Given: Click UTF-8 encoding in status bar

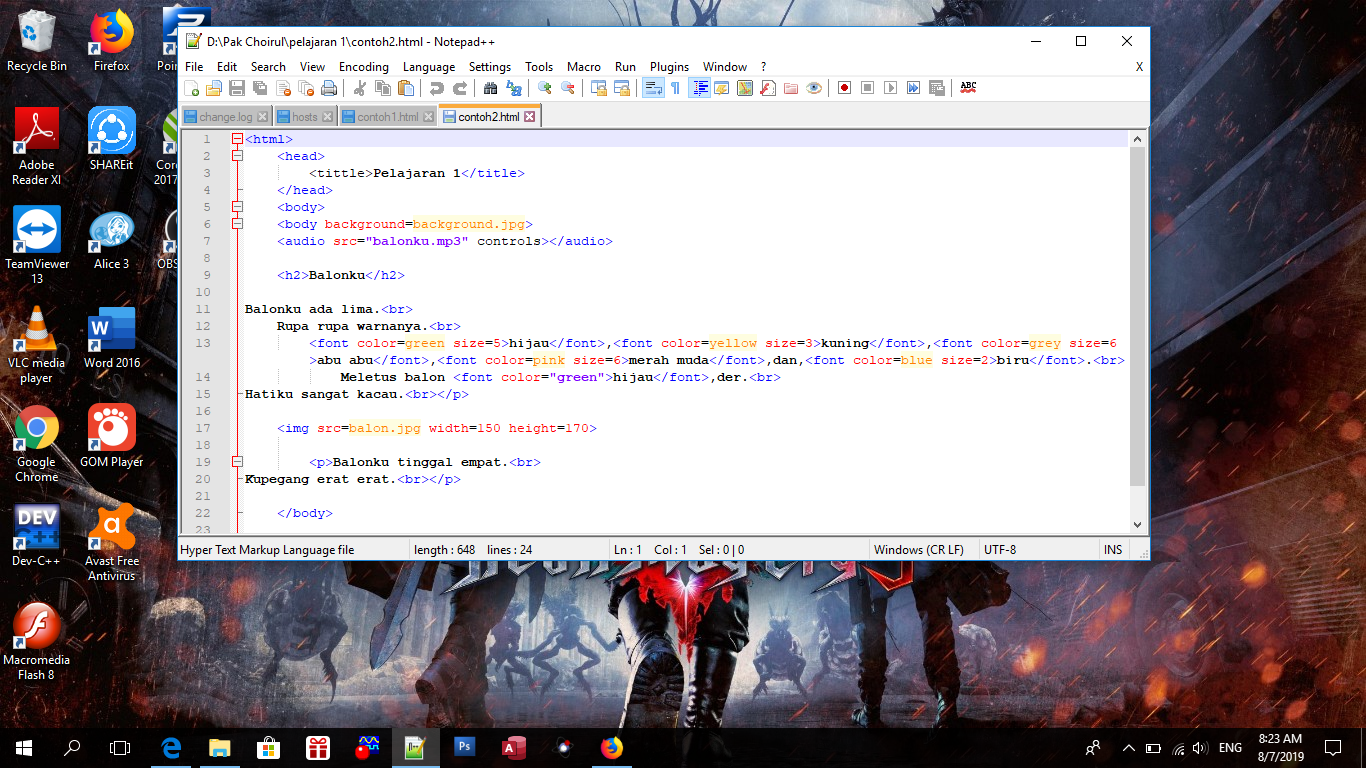Looking at the screenshot, I should click(1000, 550).
